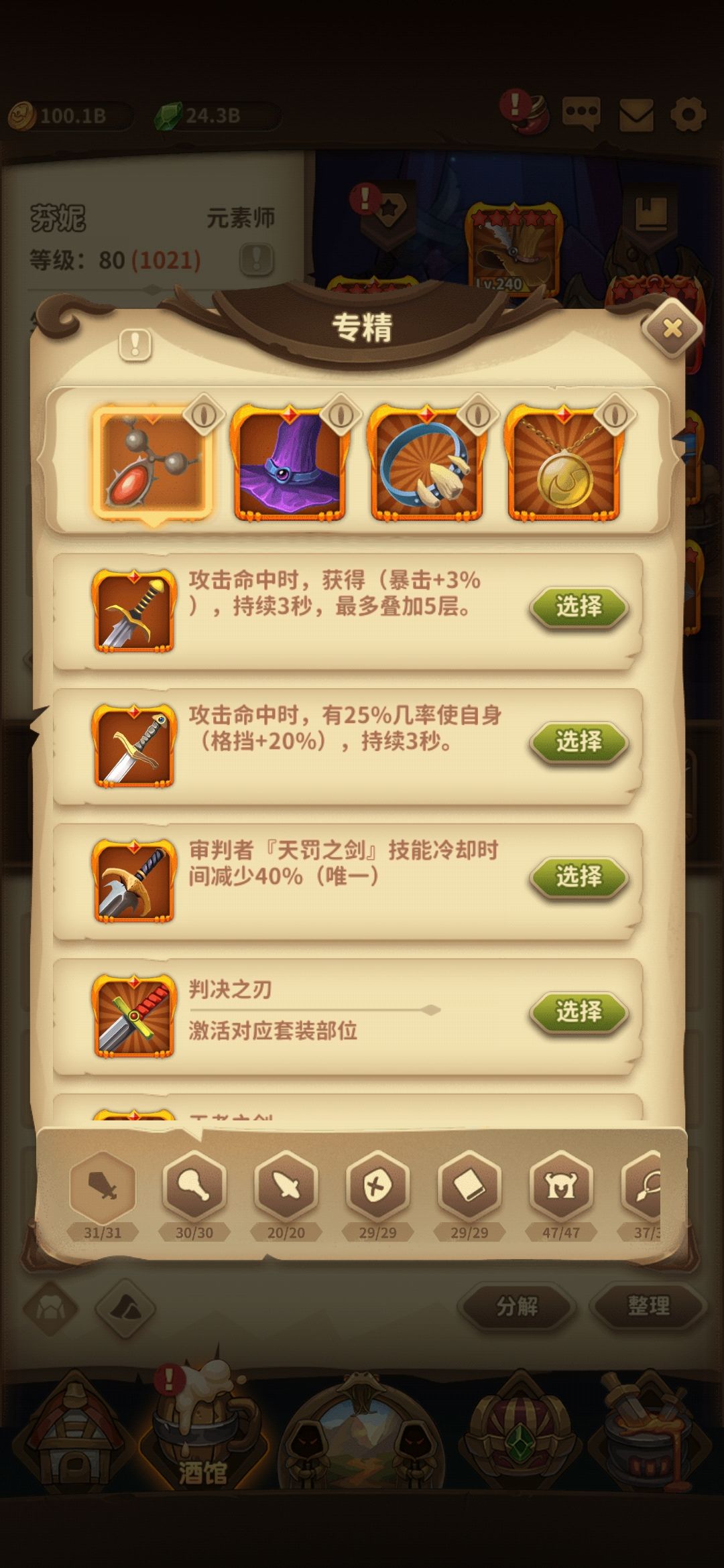Choose the 判决之刃 set item

click(579, 1012)
